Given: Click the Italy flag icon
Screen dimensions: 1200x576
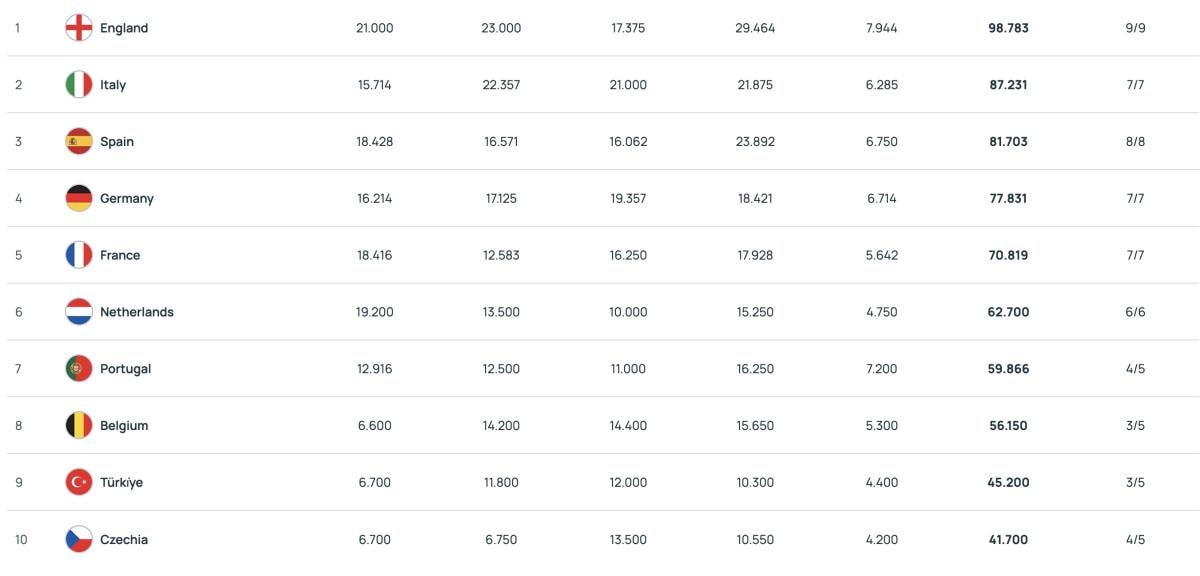Looking at the screenshot, I should tap(79, 85).
